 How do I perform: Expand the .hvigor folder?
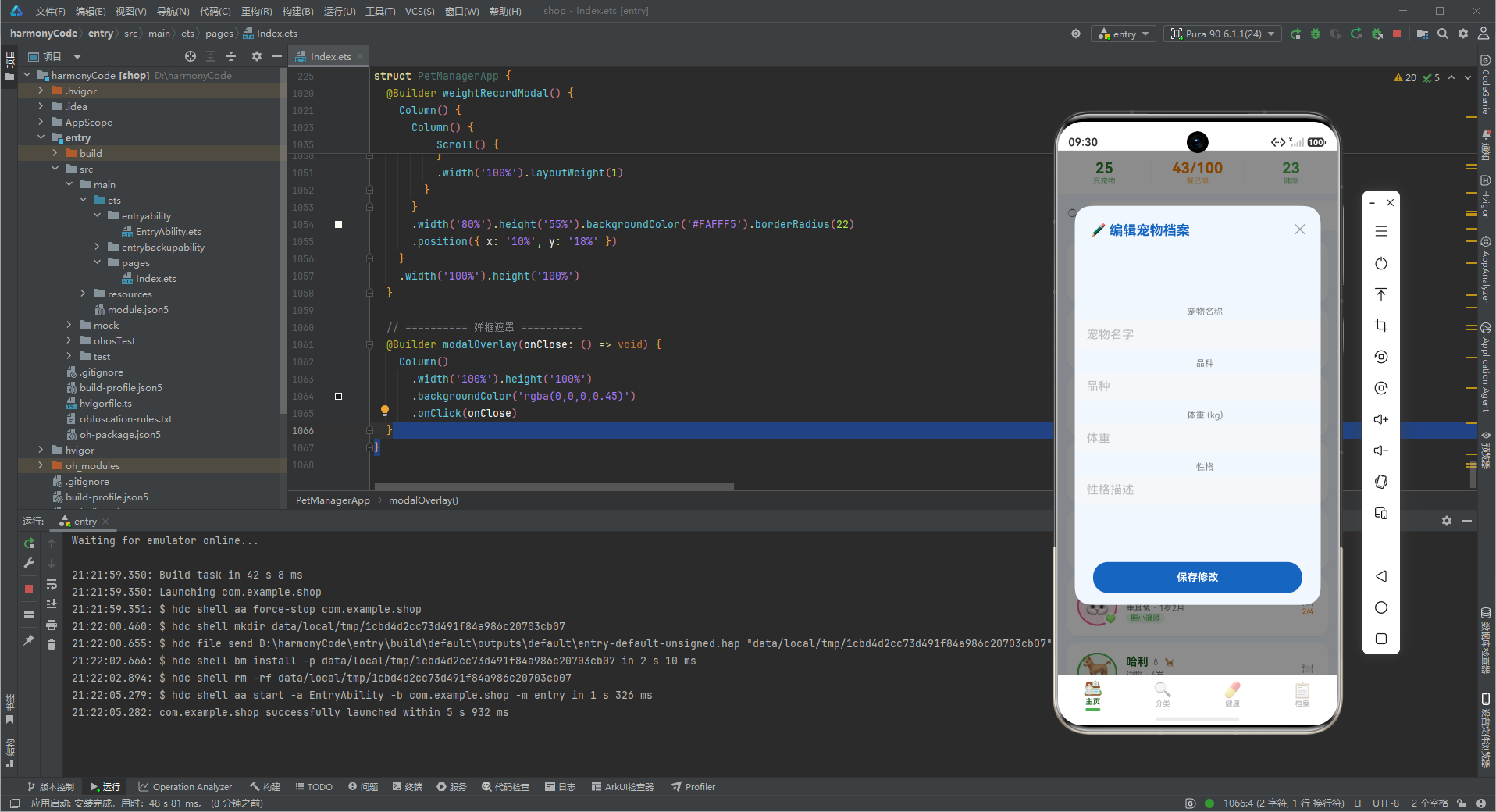(41, 91)
